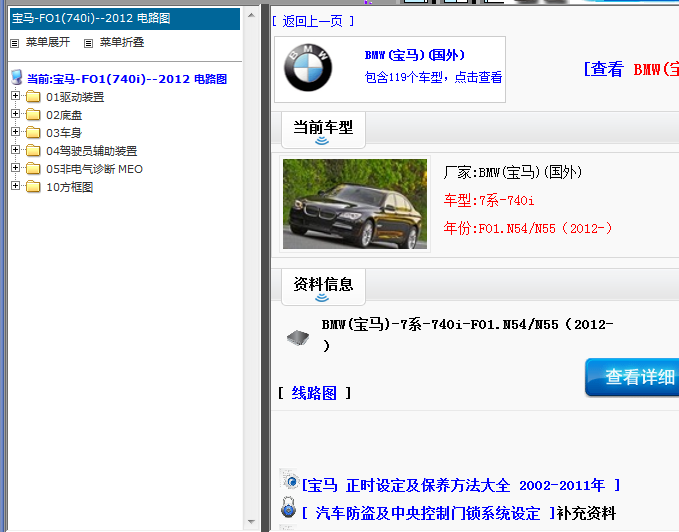Click the BMW roundel logo

308,68
